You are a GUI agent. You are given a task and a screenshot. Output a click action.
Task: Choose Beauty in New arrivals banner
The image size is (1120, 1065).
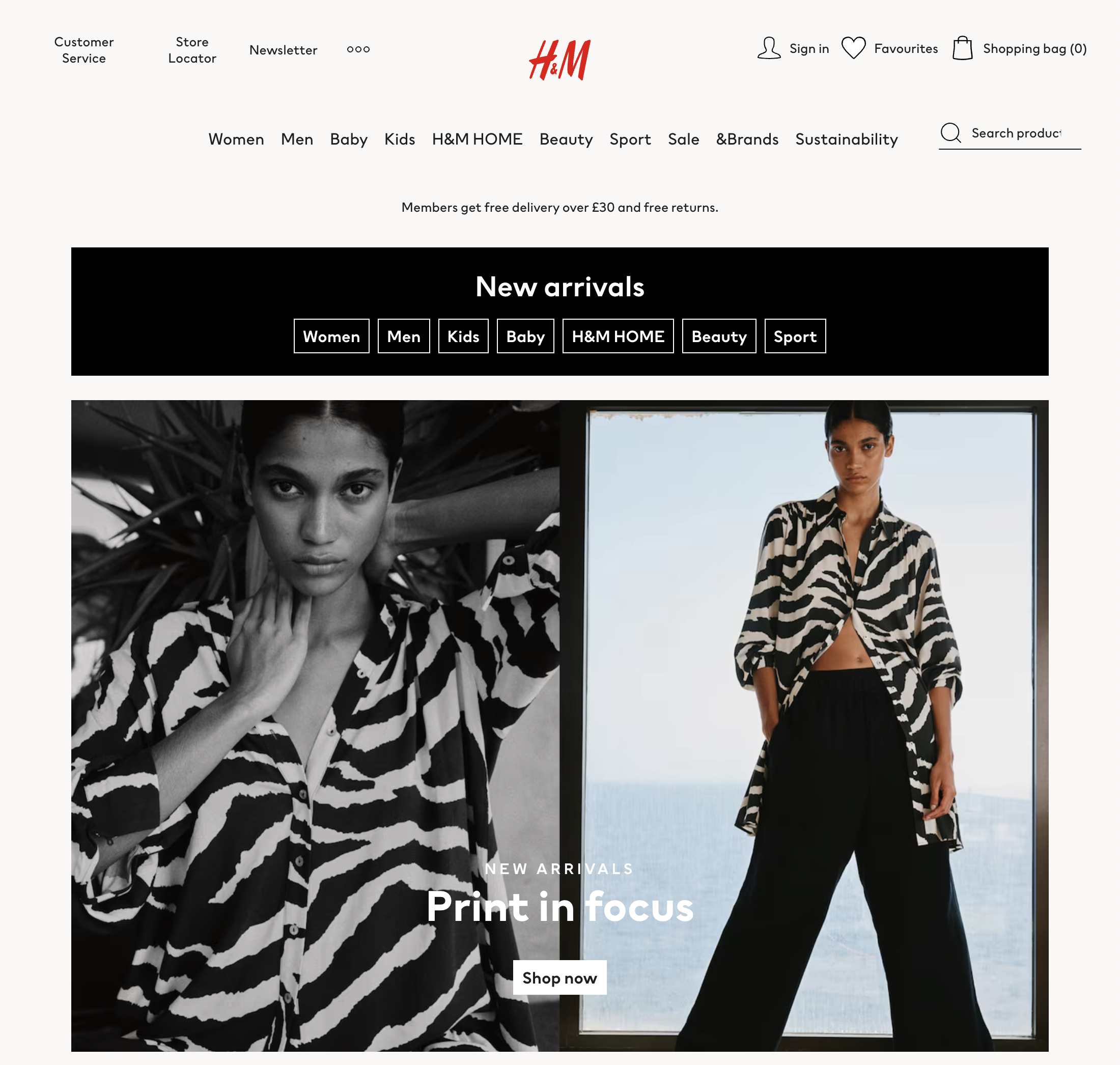point(719,336)
